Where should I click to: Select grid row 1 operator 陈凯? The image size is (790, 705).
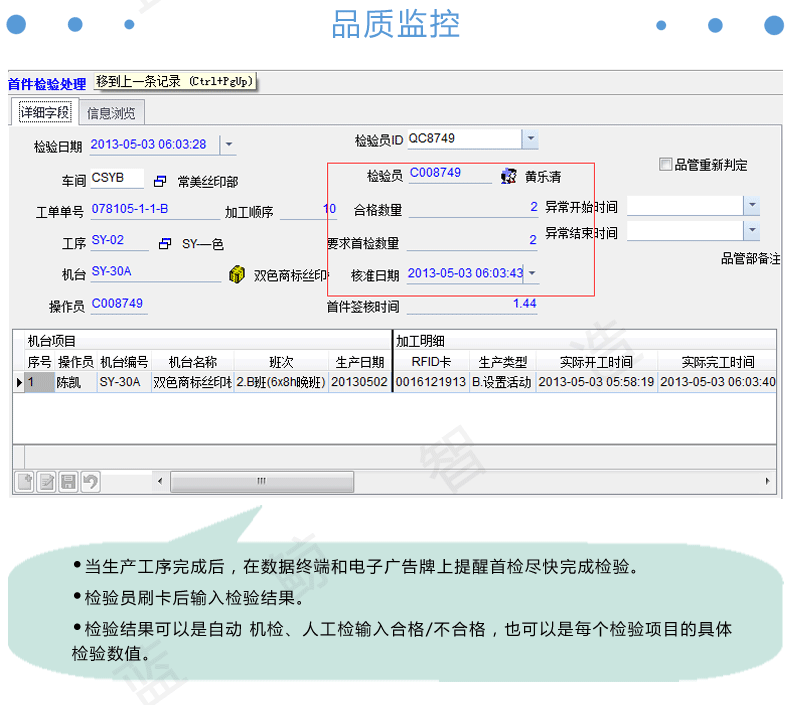point(75,382)
